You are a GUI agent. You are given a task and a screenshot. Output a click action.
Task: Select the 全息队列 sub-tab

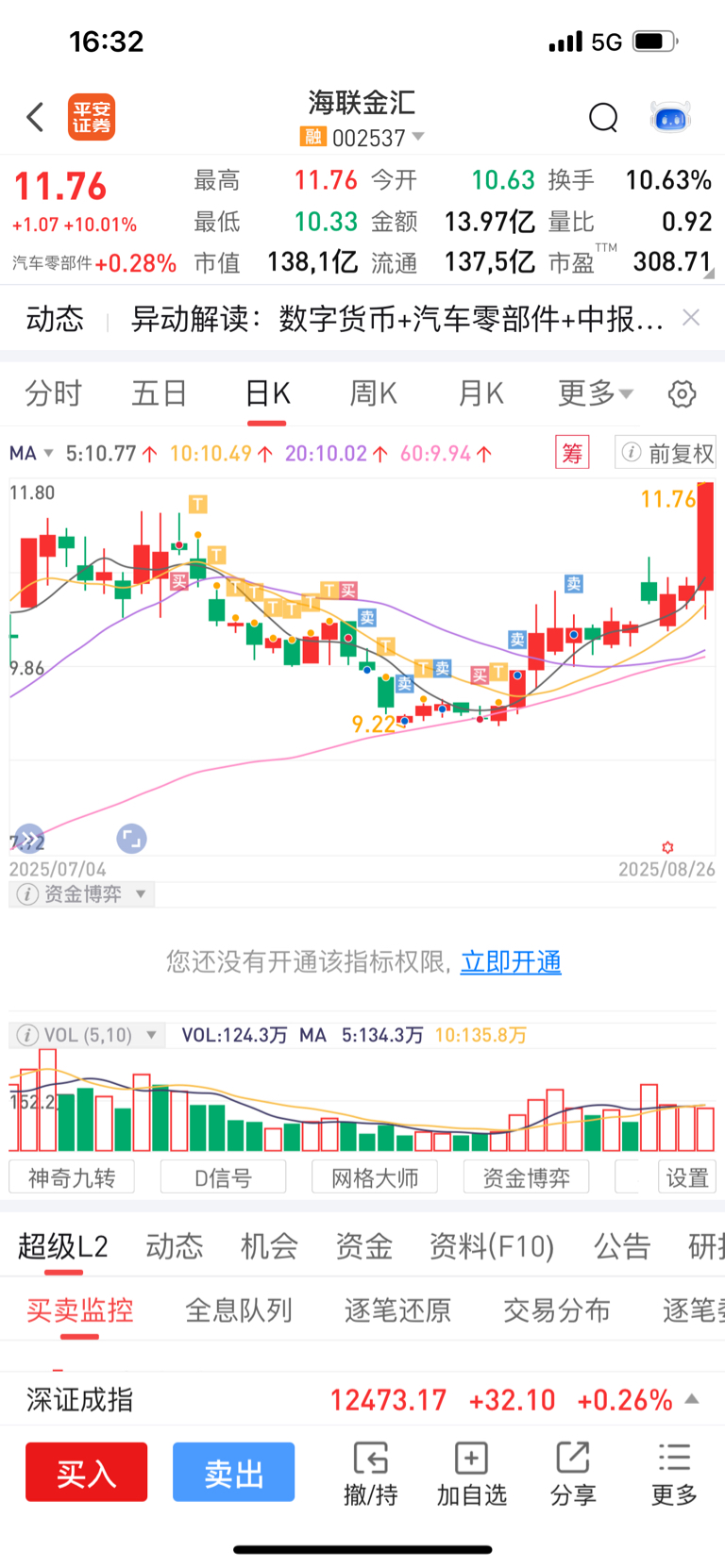coord(239,1310)
